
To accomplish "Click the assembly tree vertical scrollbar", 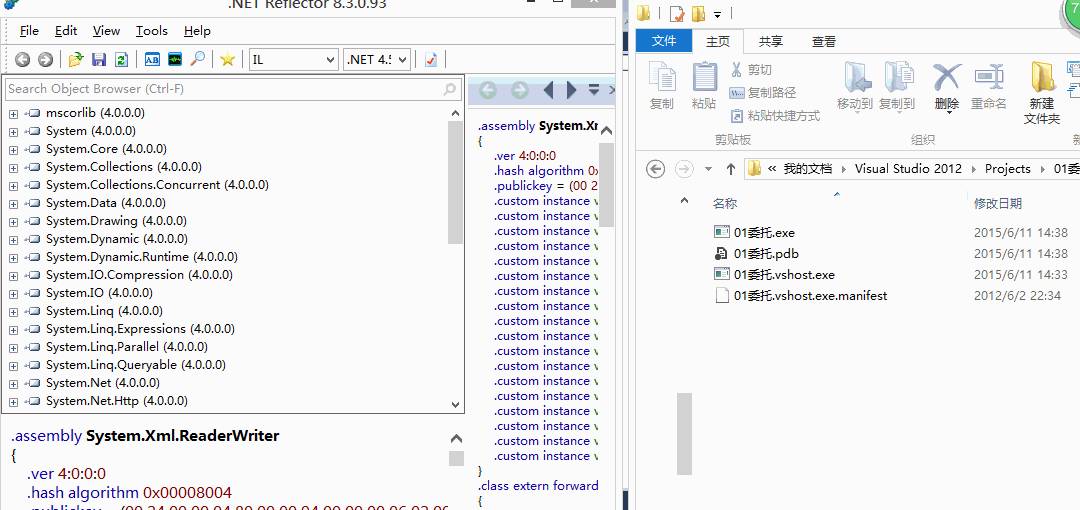I will (455, 182).
